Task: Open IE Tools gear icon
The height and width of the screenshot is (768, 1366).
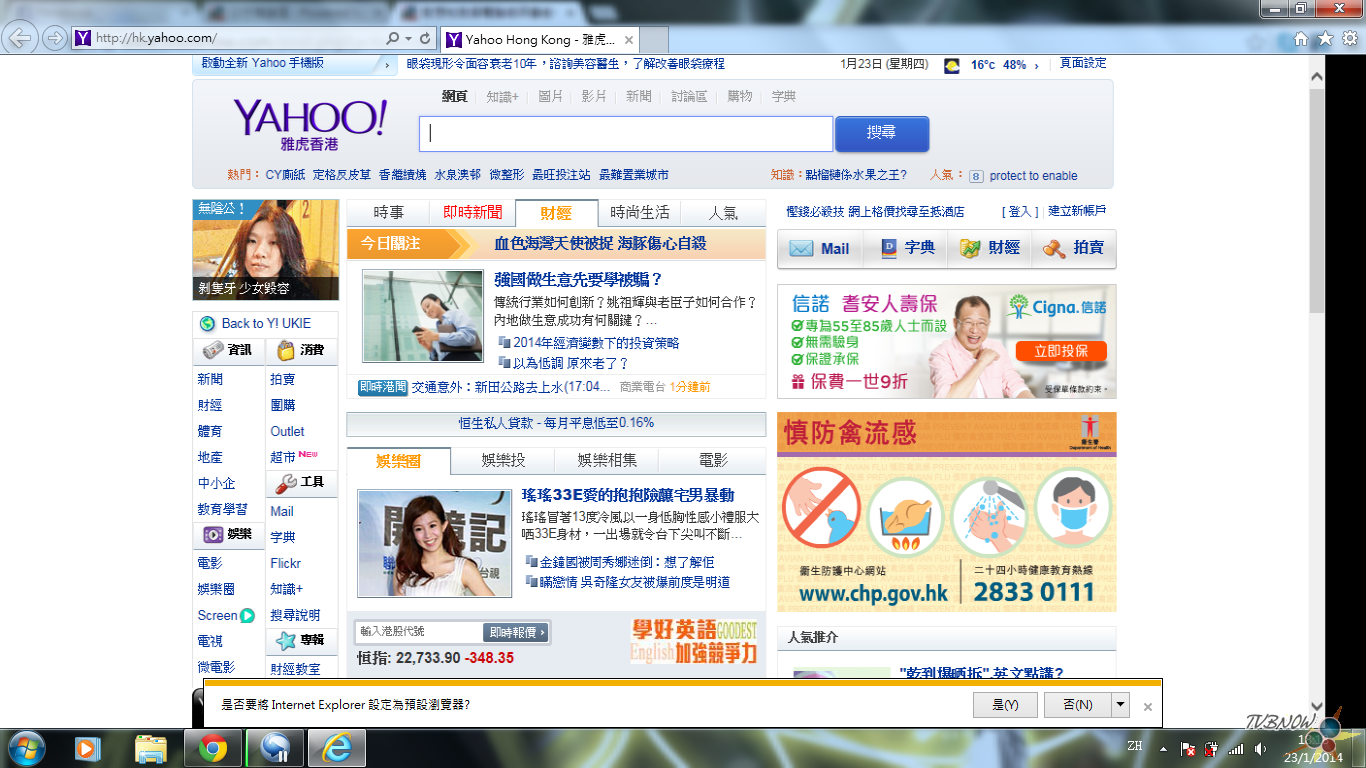Action: [1349, 38]
